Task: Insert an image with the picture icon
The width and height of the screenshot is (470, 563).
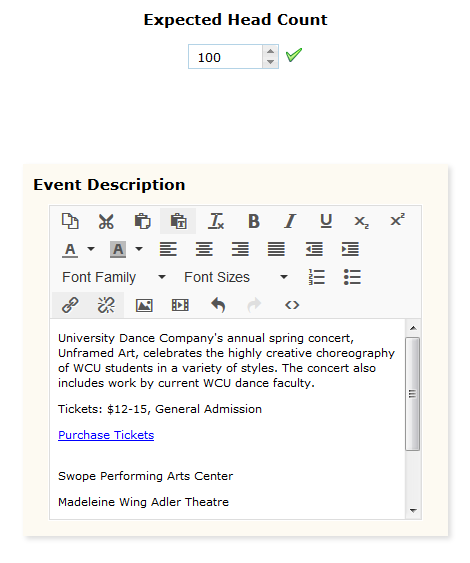Action: (144, 305)
